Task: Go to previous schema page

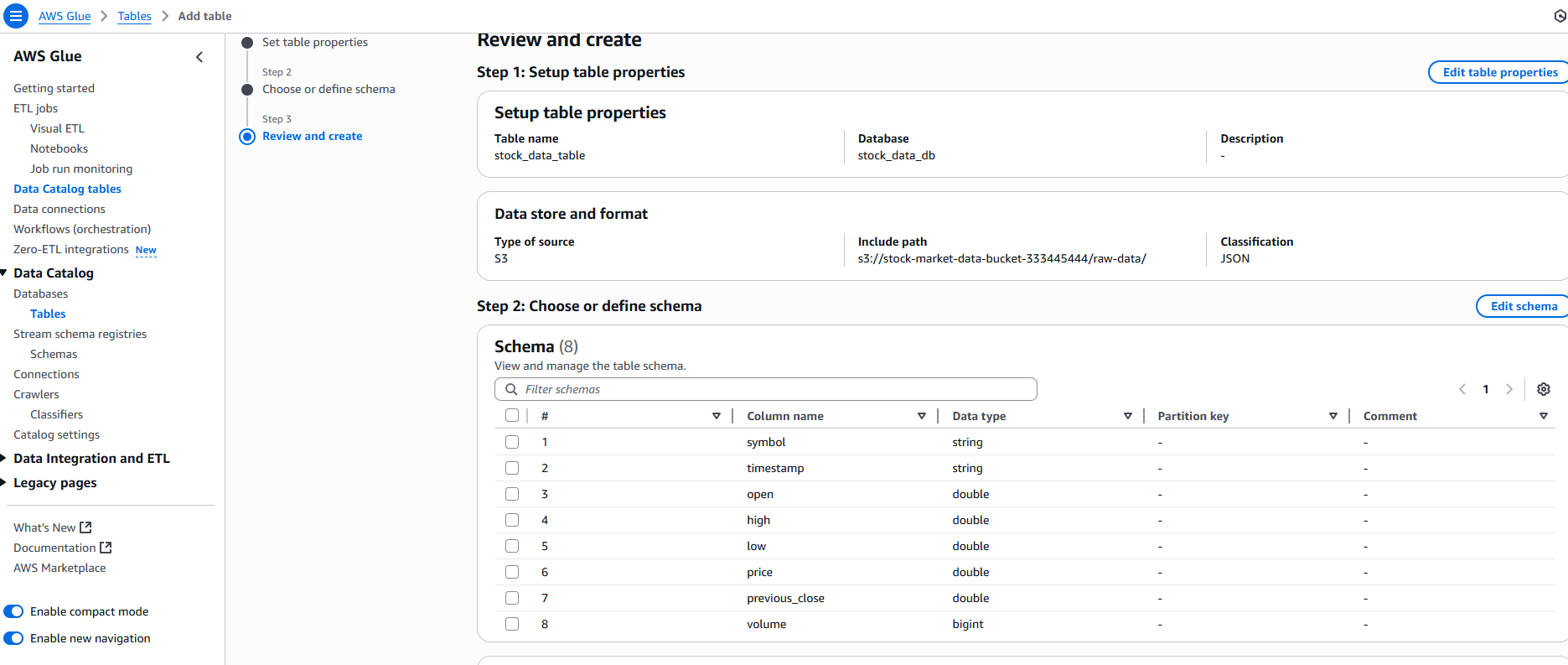Action: point(1462,389)
